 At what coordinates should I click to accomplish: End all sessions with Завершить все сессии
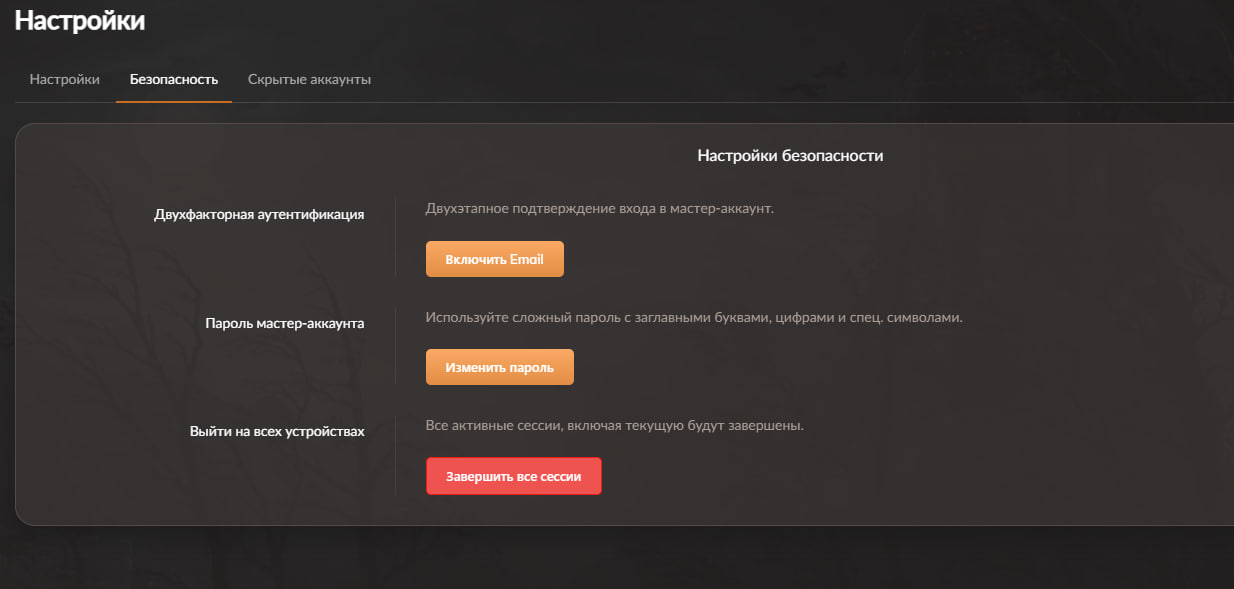[x=514, y=476]
